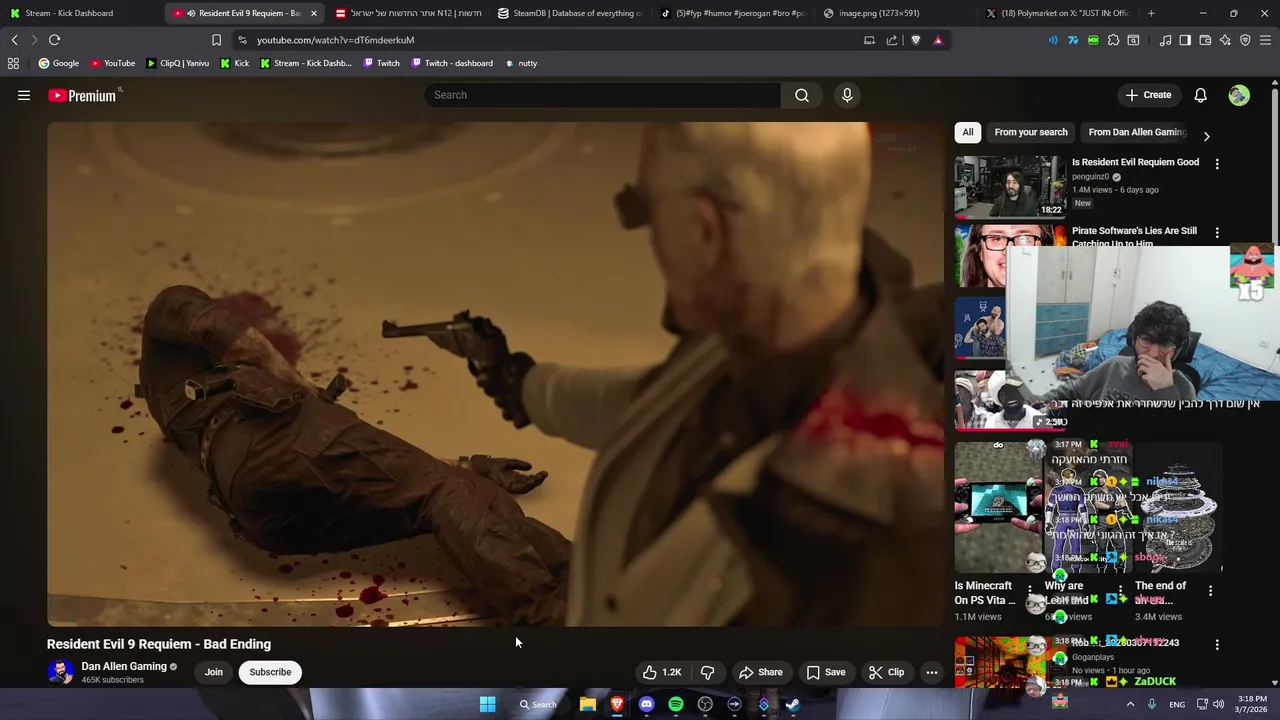This screenshot has width=1280, height=720.
Task: Click the Join channel button
Action: coord(214,672)
